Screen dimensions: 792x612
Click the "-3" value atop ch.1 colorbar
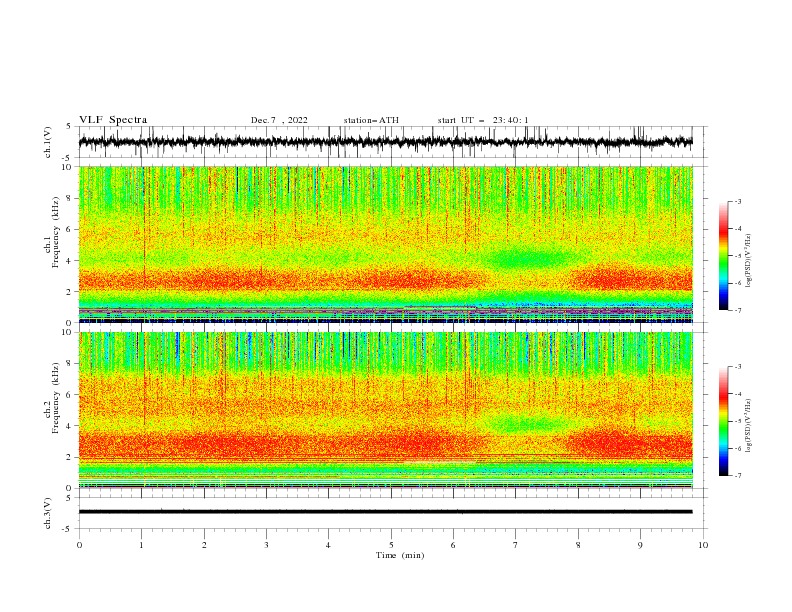[x=738, y=201]
